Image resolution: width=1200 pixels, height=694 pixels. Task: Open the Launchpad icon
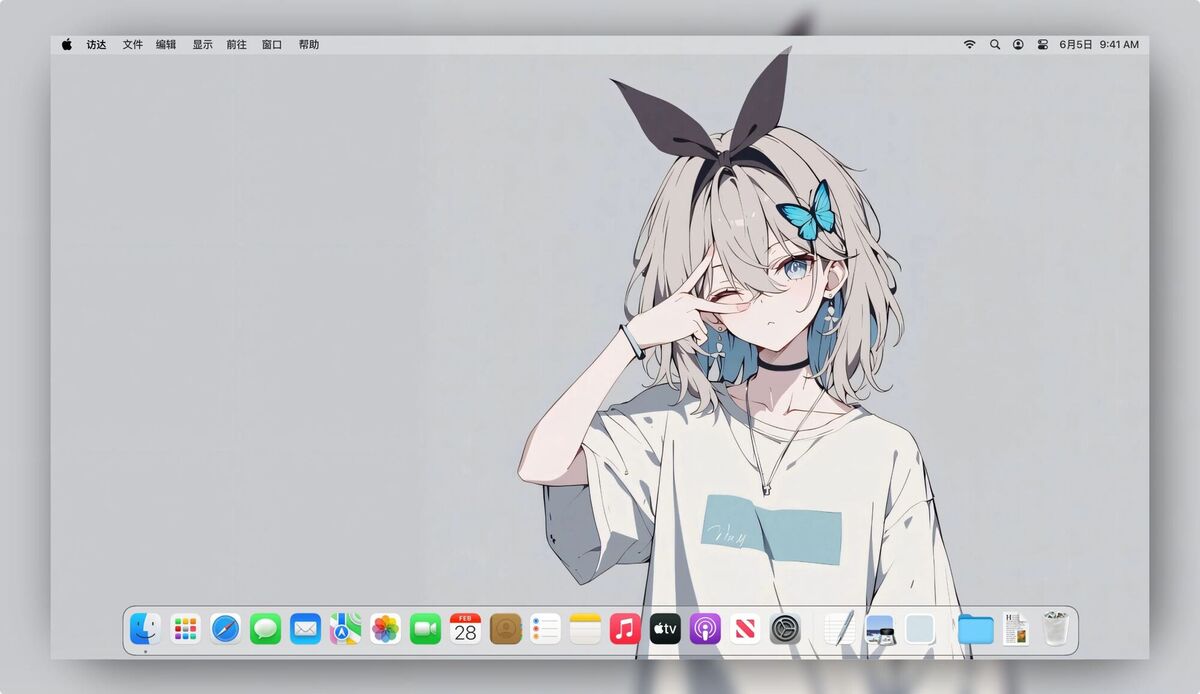[185, 629]
